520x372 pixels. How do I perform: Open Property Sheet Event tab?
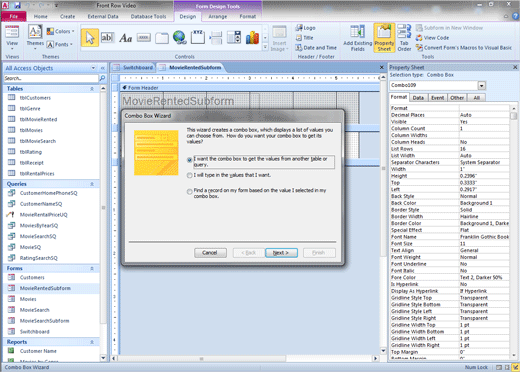tap(437, 98)
